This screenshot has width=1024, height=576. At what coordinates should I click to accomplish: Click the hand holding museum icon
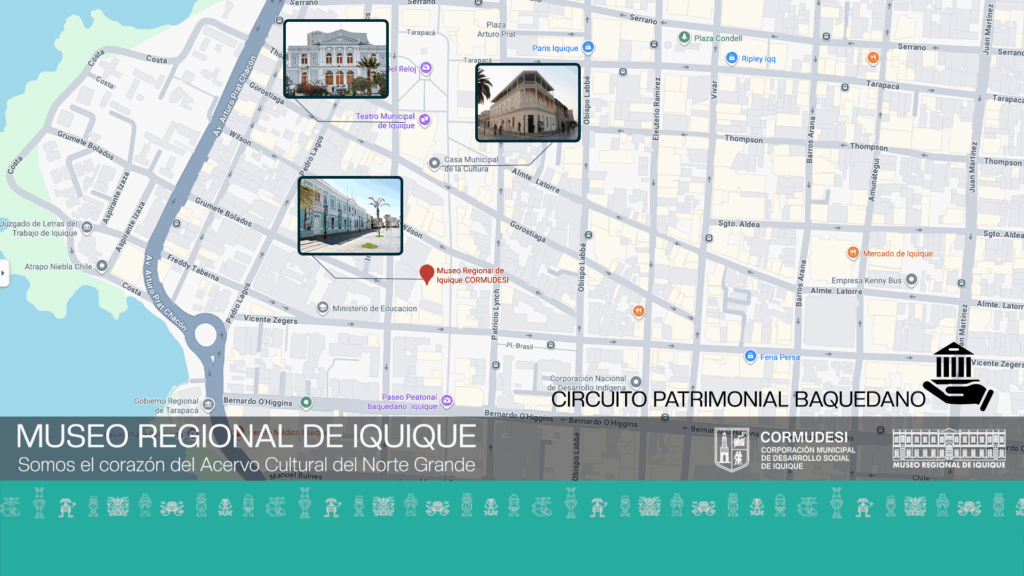point(958,377)
